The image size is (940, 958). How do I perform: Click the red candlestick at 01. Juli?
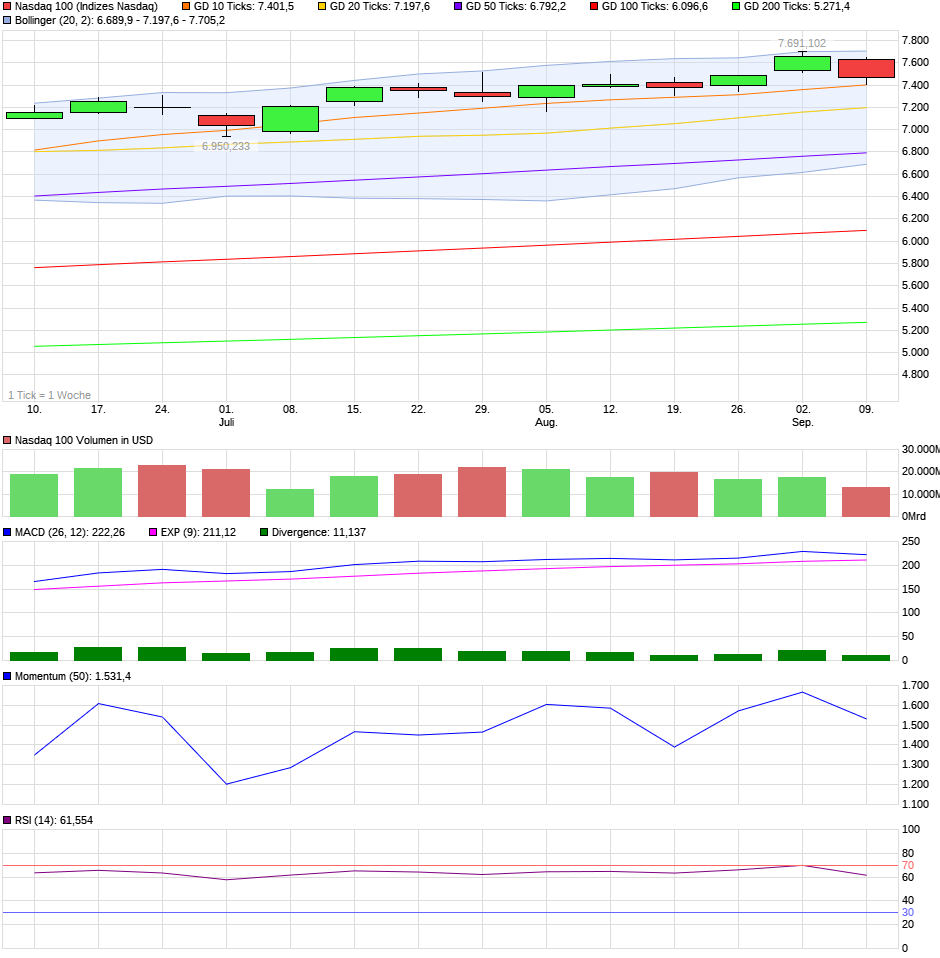tap(226, 120)
